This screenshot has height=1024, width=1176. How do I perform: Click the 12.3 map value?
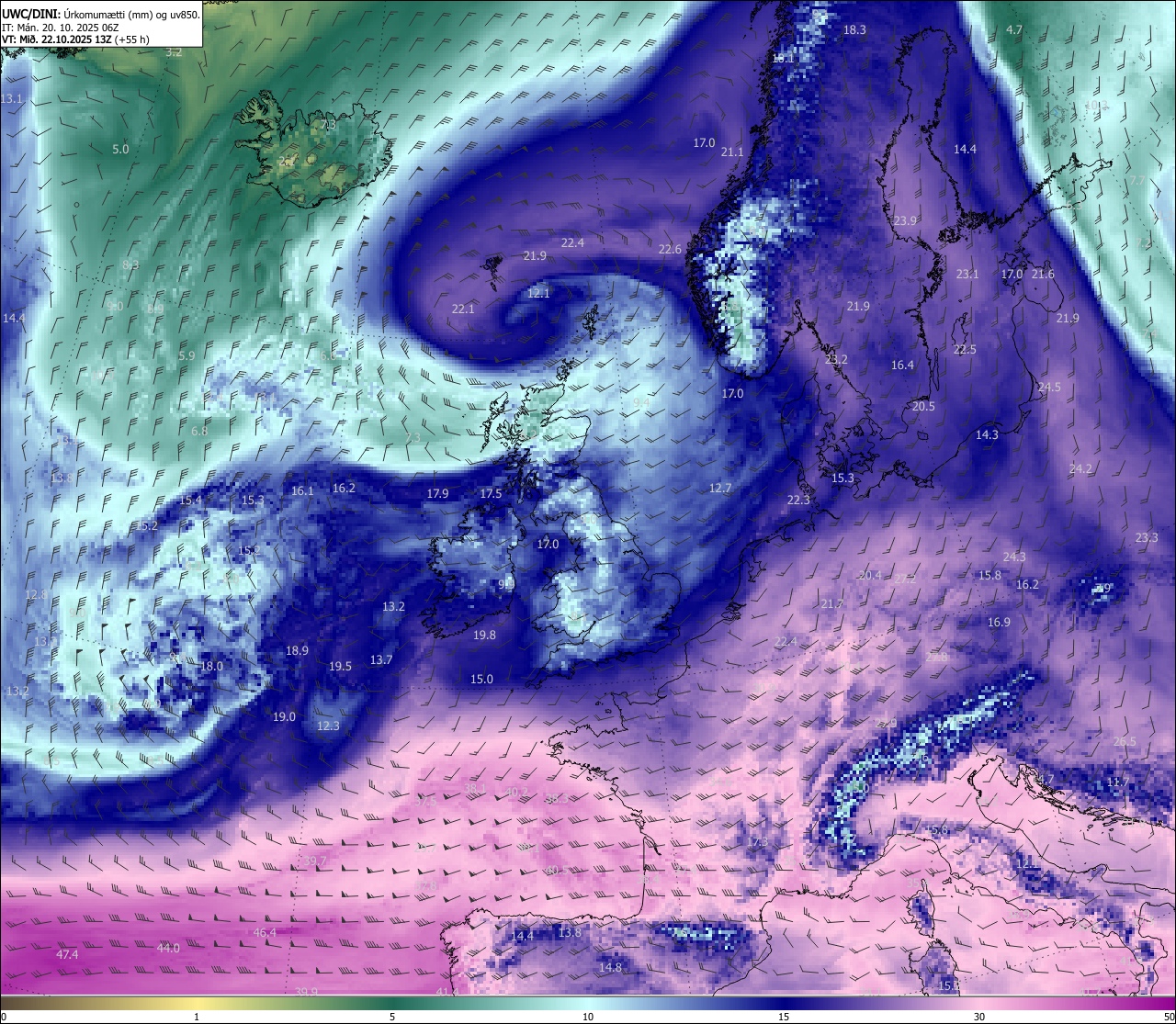[328, 726]
